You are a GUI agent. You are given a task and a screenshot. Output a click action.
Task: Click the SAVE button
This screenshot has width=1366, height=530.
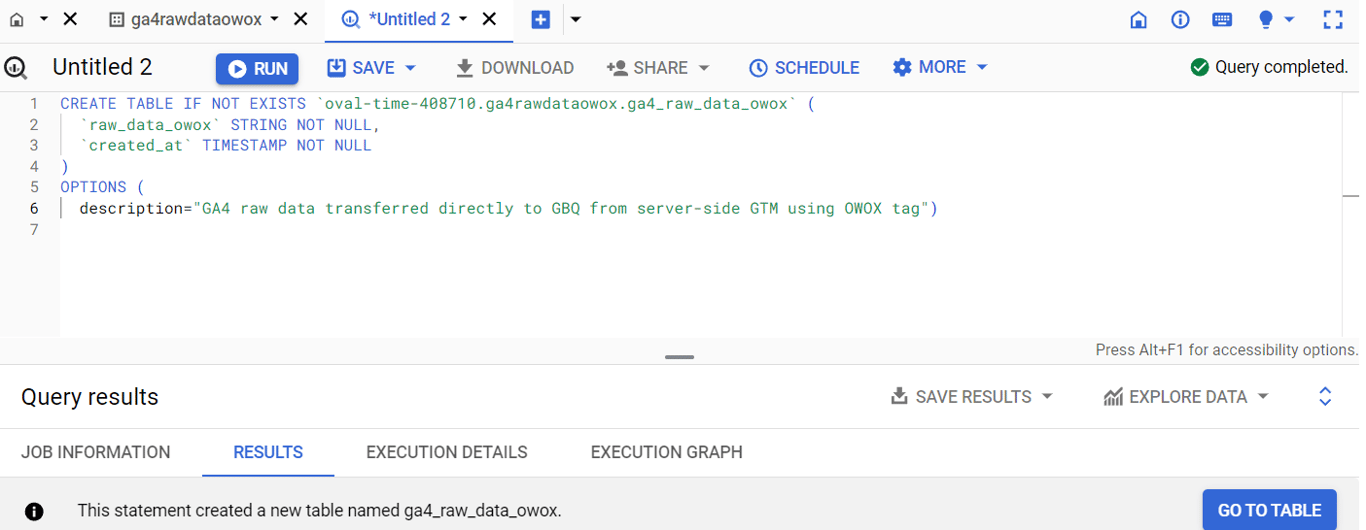click(361, 67)
